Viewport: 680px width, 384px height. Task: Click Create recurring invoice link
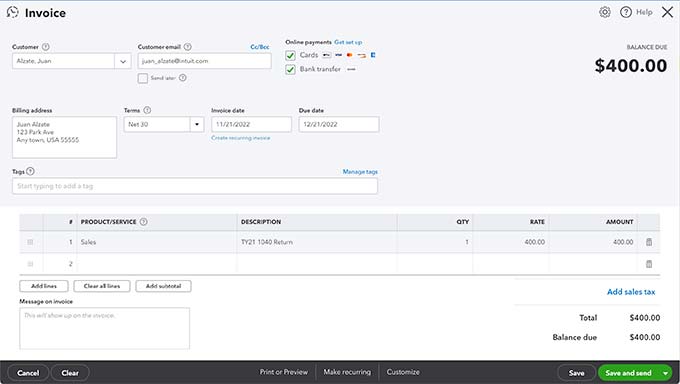click(241, 138)
